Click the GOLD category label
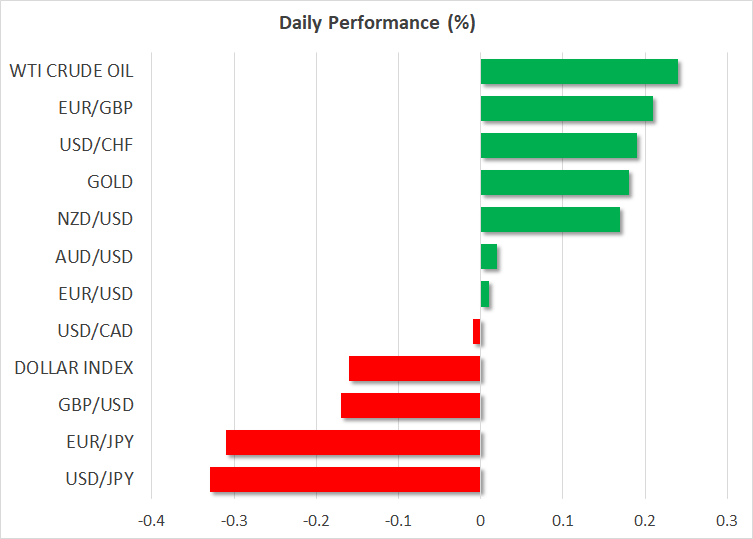The width and height of the screenshot is (753, 539). tap(110, 182)
